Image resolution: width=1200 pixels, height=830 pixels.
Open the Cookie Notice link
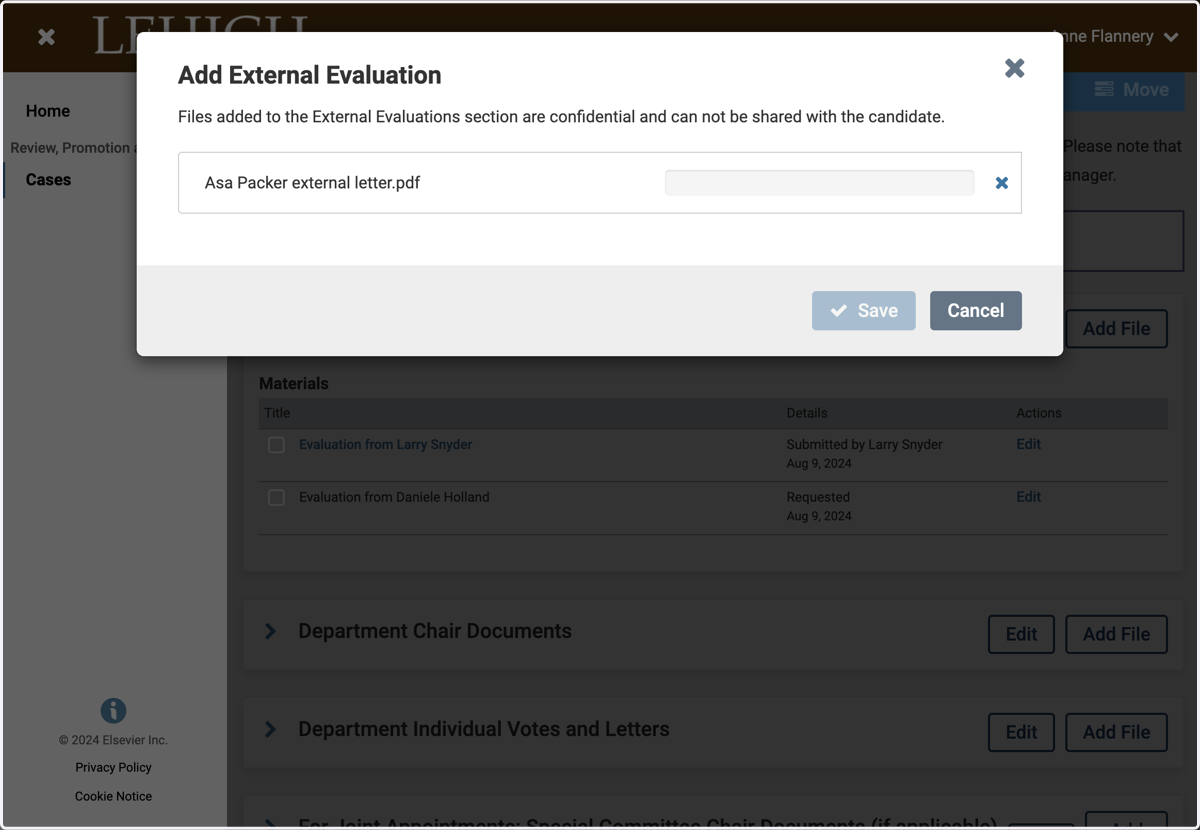(113, 796)
